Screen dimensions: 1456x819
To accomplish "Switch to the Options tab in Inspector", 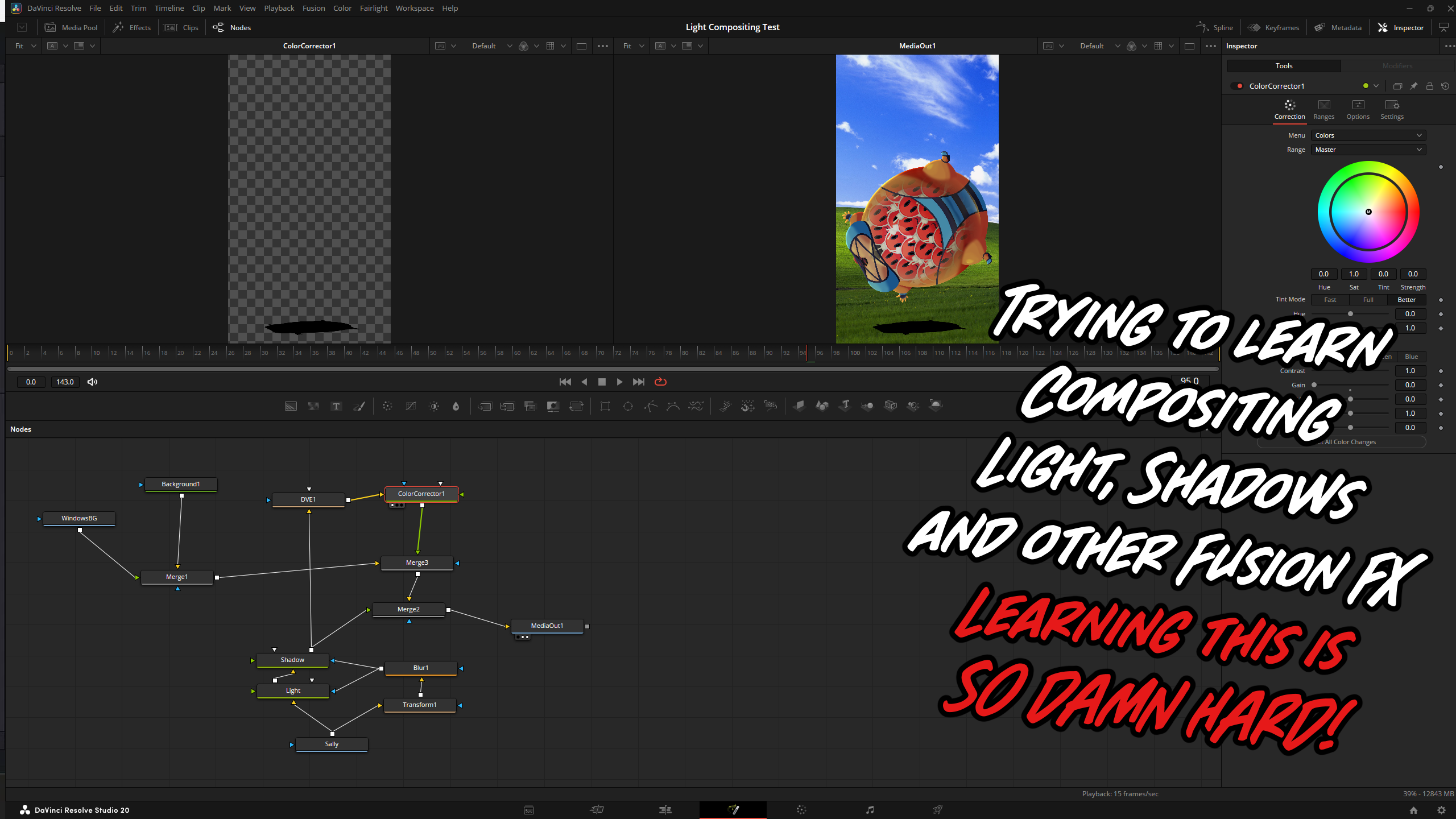I will click(1358, 109).
